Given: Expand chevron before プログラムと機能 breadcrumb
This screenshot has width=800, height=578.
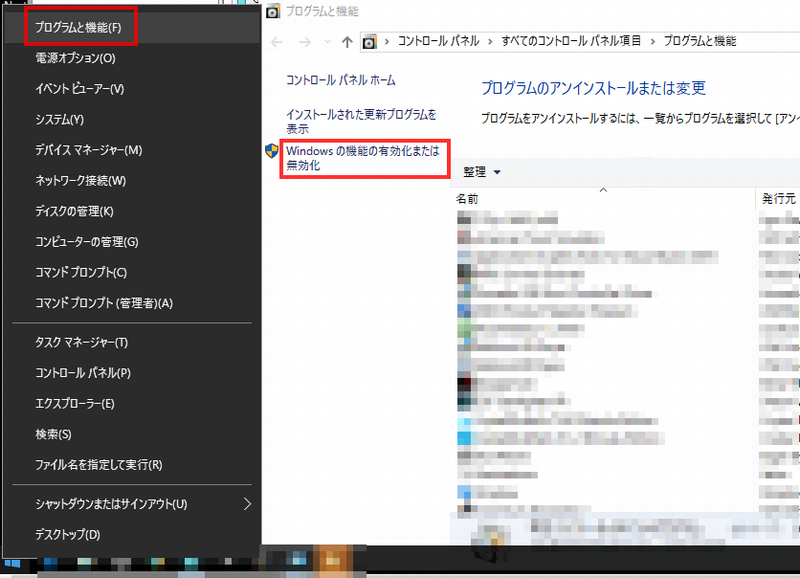Looking at the screenshot, I should [653, 41].
